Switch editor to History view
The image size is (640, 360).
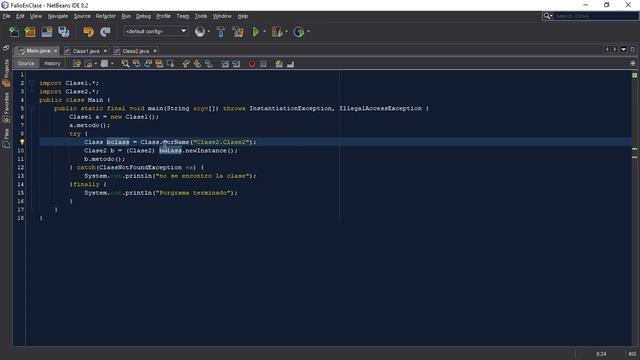click(x=52, y=63)
